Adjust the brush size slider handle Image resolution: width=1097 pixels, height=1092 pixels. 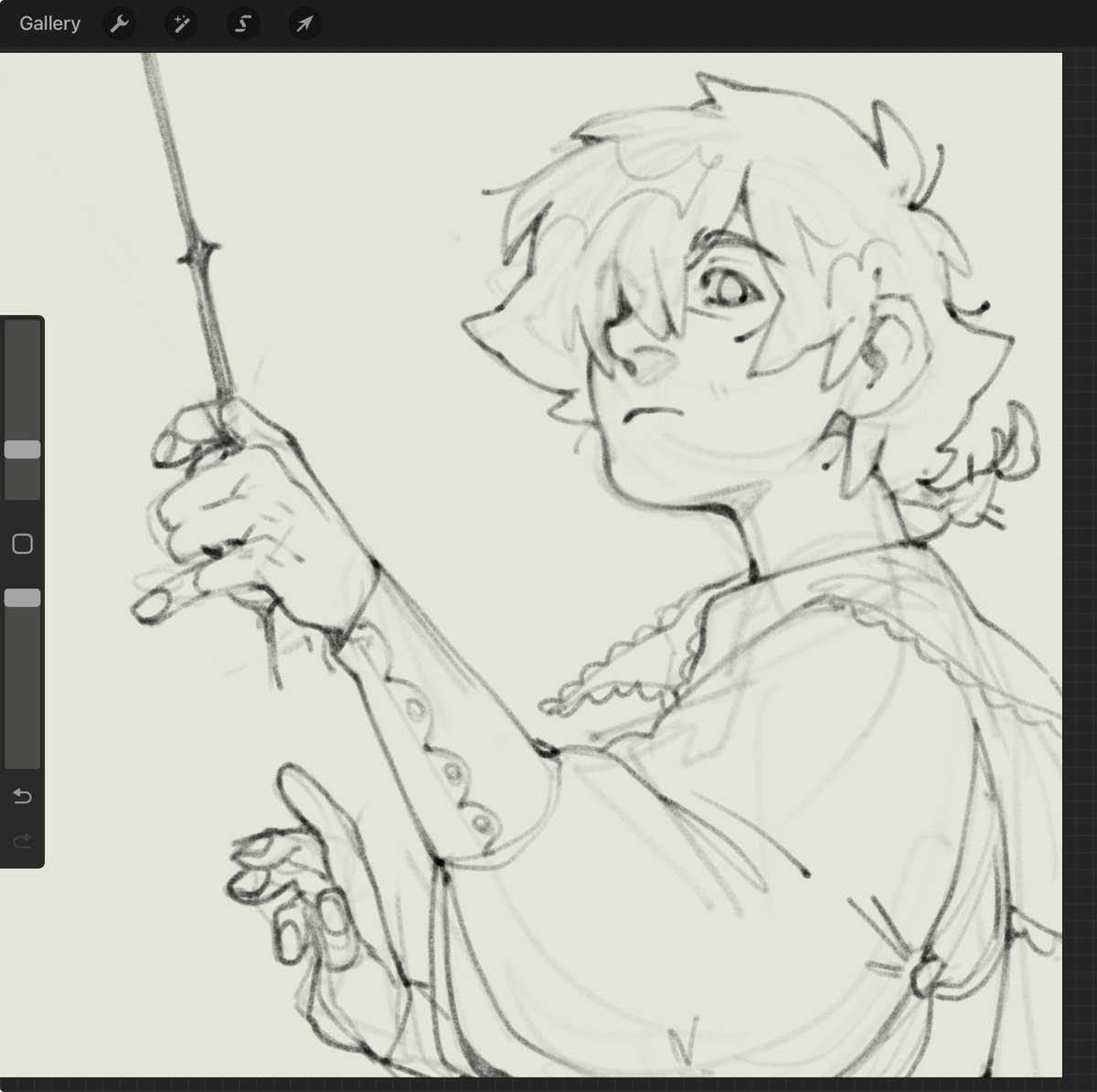22,450
